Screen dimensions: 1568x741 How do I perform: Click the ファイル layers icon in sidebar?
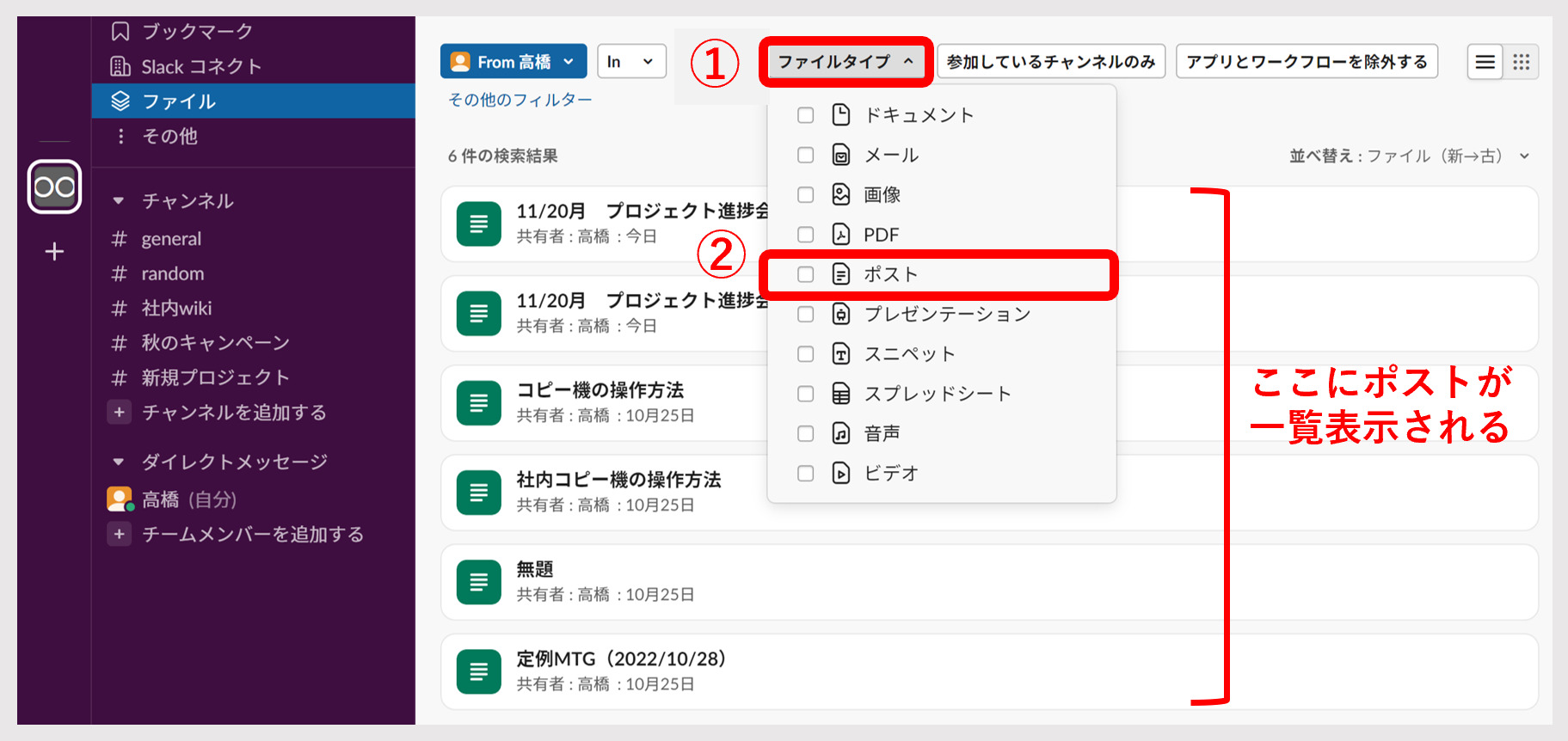pyautogui.click(x=120, y=101)
